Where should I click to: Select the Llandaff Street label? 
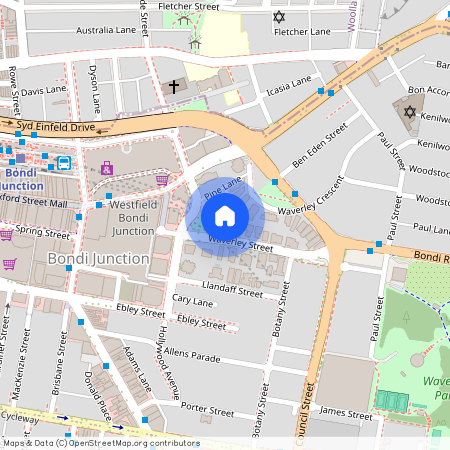(x=233, y=289)
